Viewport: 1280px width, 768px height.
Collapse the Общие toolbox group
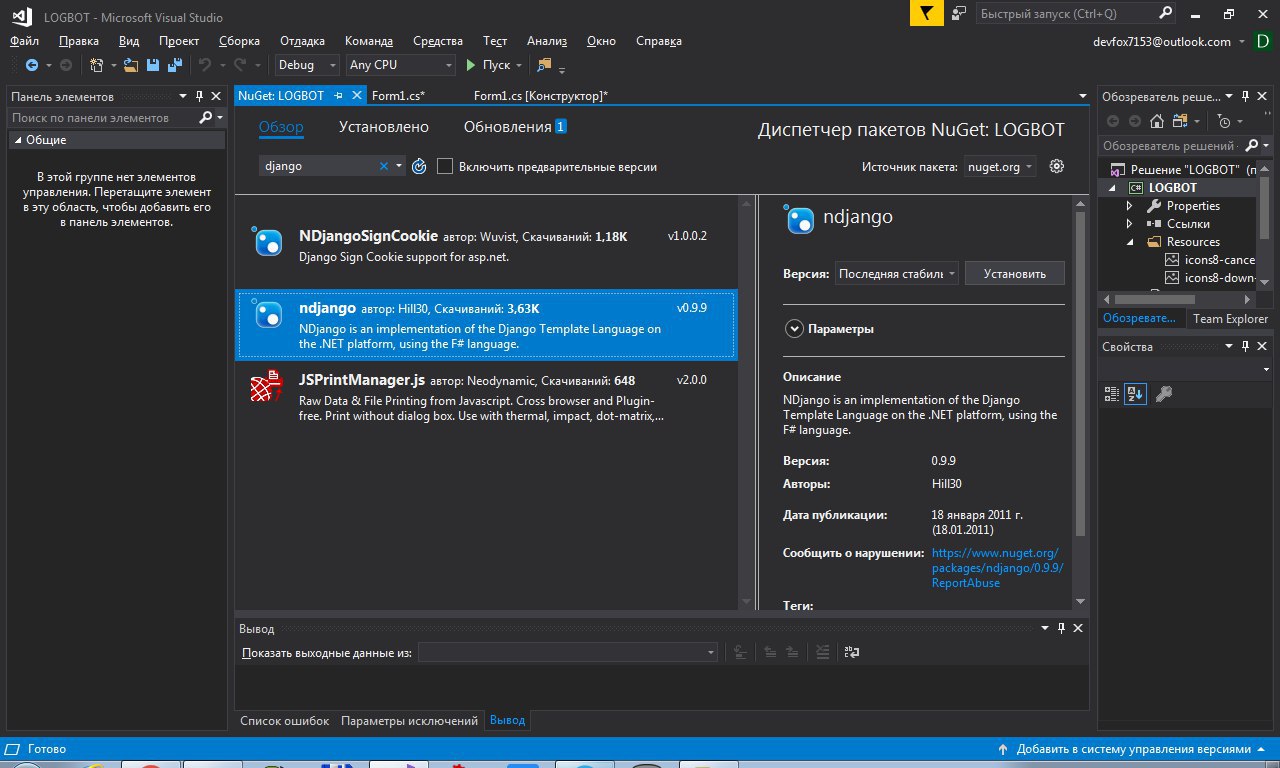[x=18, y=140]
